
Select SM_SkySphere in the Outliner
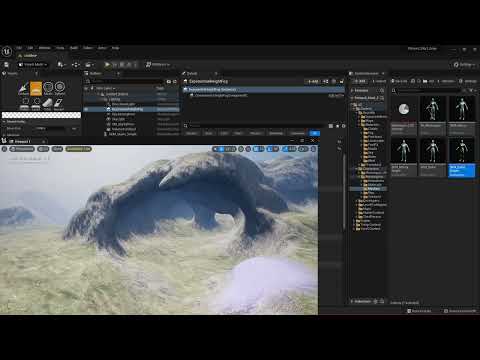(123, 124)
